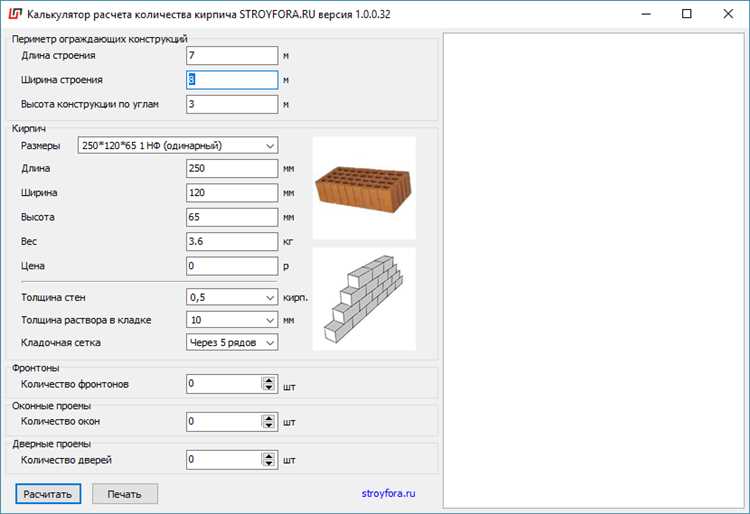
Task: Click the 'Количество окон' spinner arrows
Action: tap(268, 422)
